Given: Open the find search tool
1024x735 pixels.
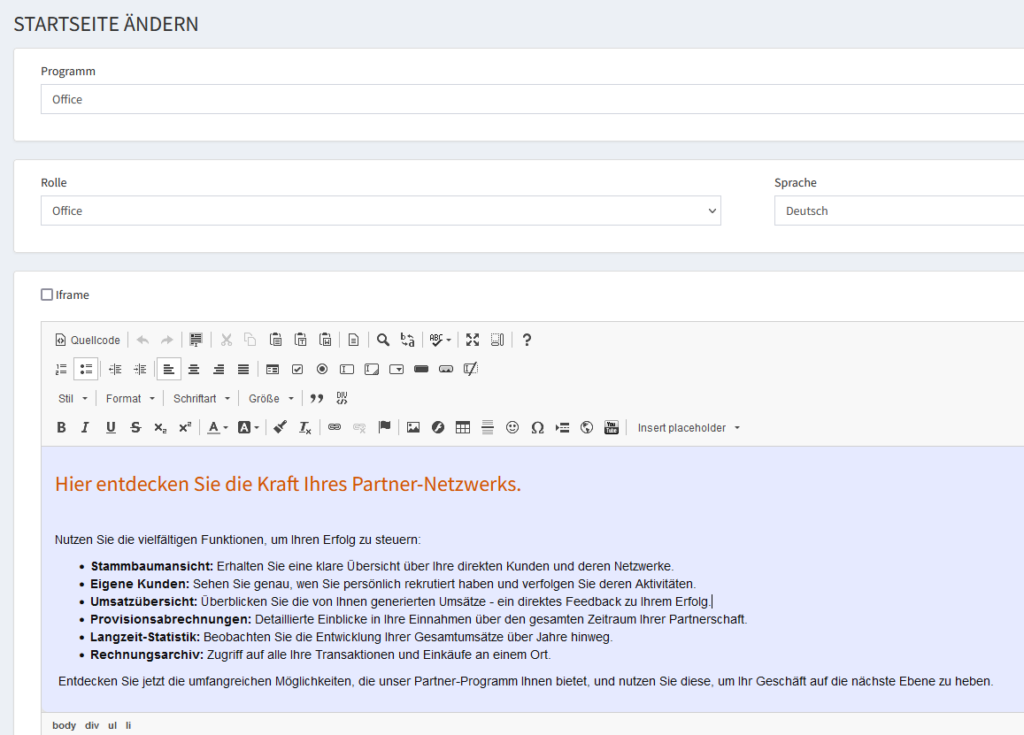Looking at the screenshot, I should [x=383, y=340].
